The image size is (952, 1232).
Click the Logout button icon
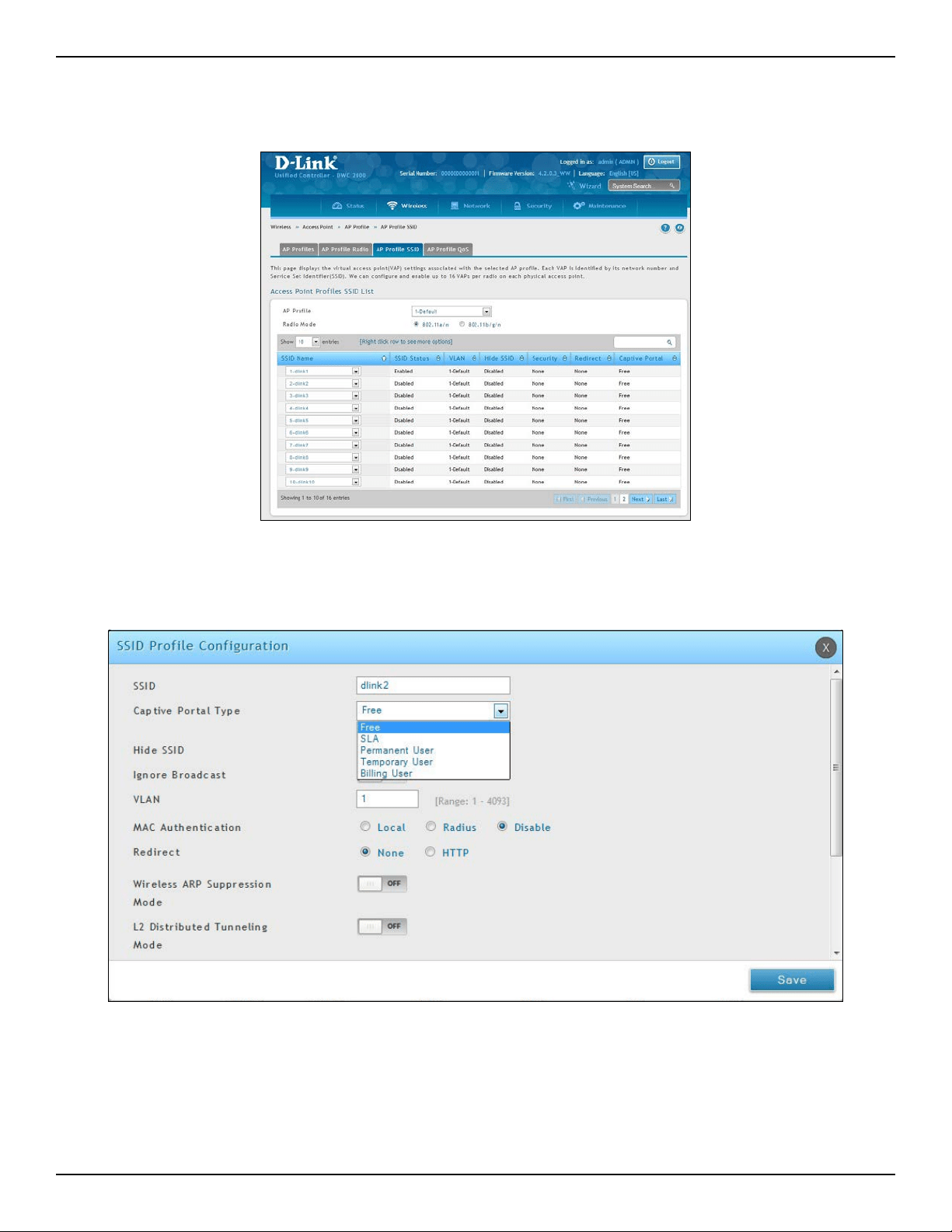651,162
